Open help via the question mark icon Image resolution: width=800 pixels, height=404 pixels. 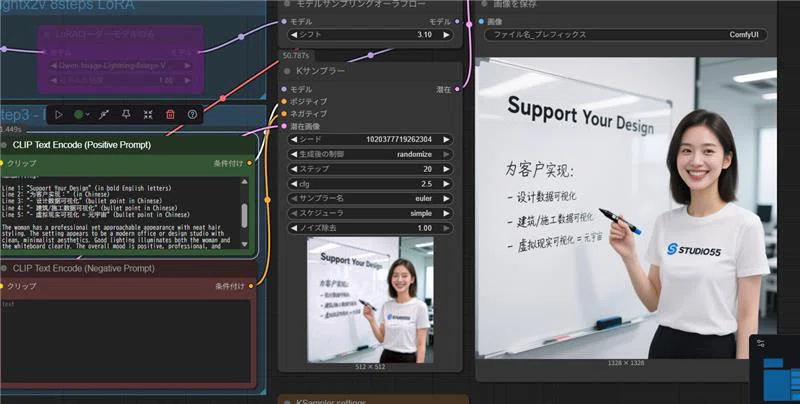(x=192, y=115)
